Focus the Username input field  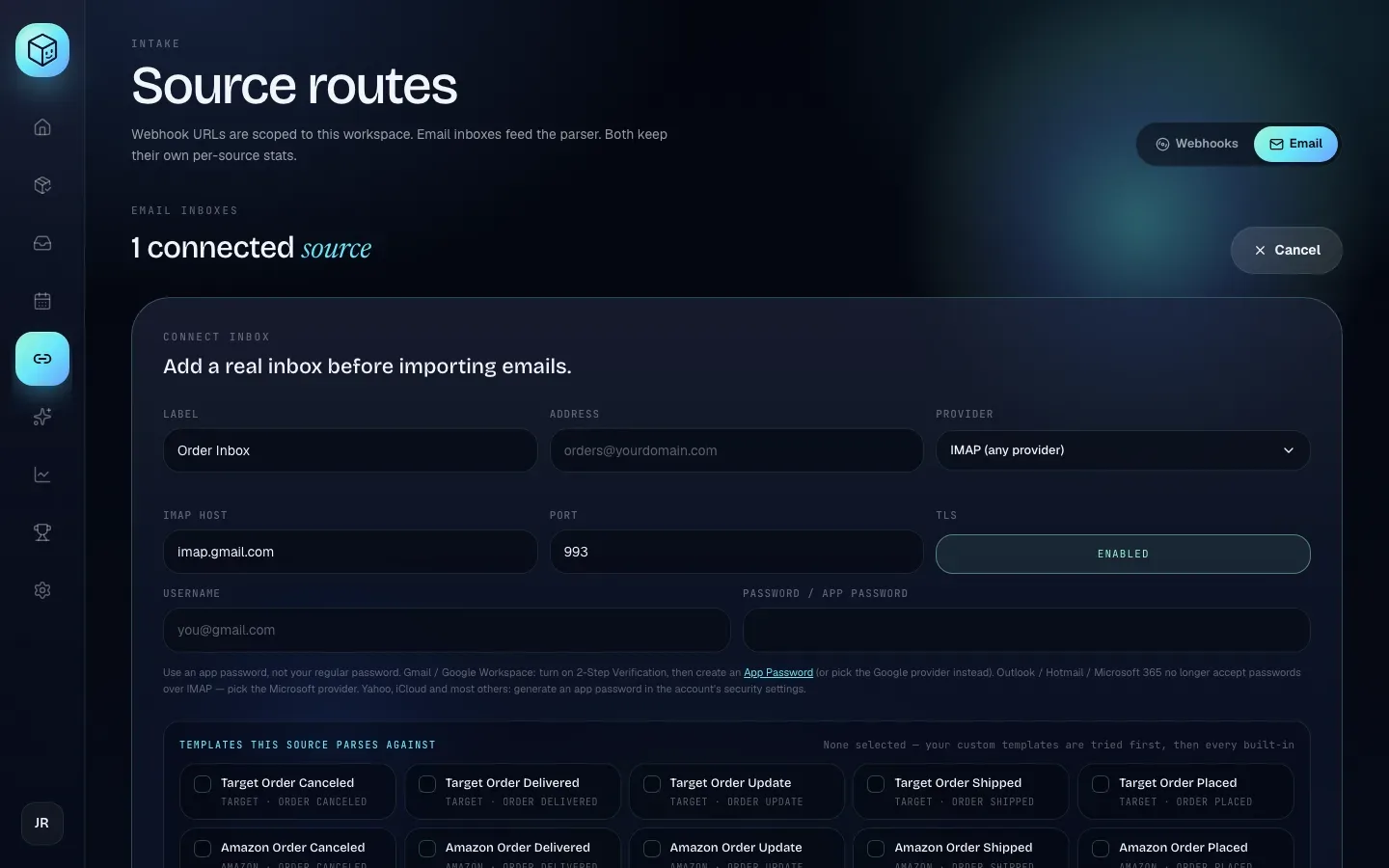447,630
